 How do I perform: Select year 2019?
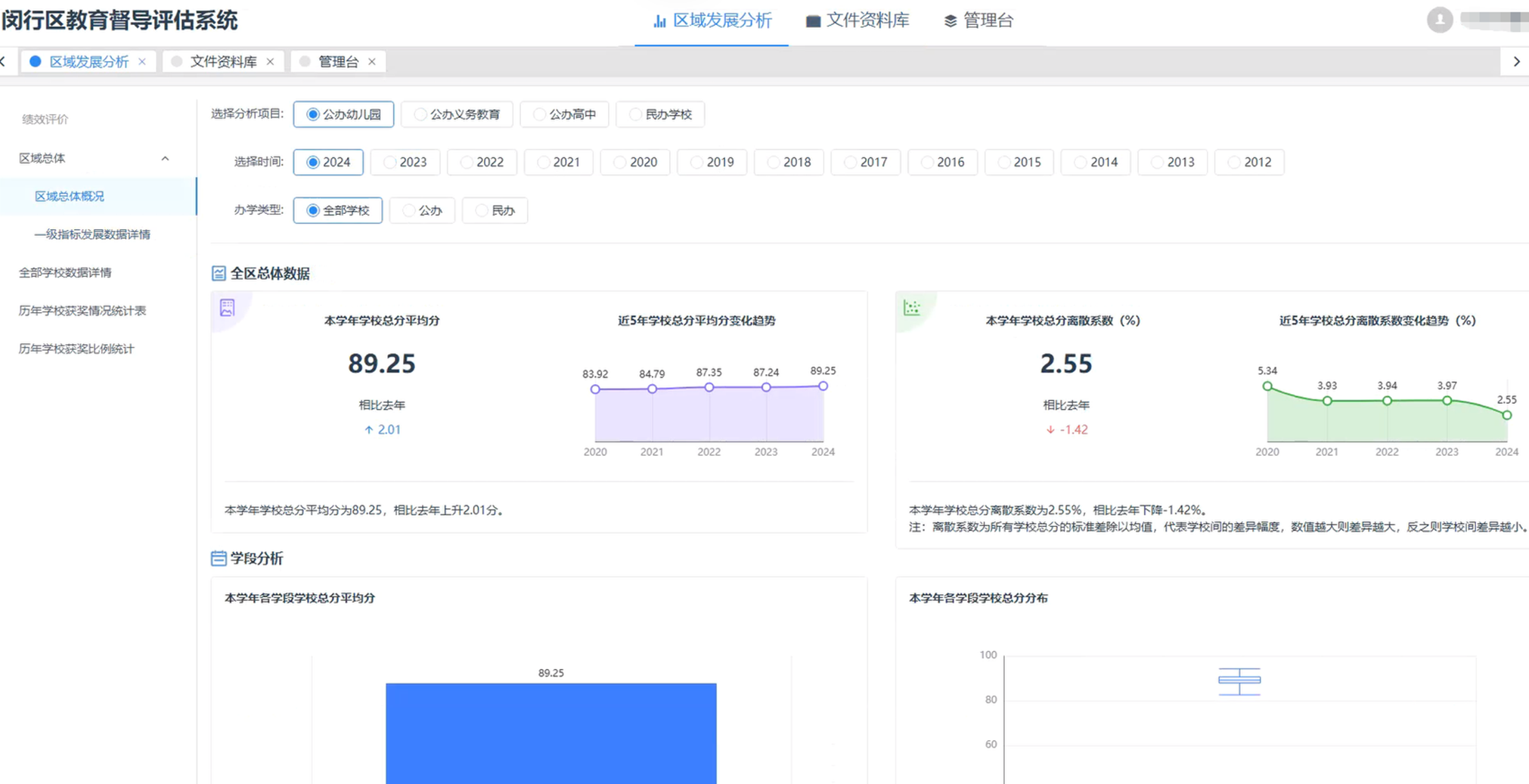(x=712, y=163)
